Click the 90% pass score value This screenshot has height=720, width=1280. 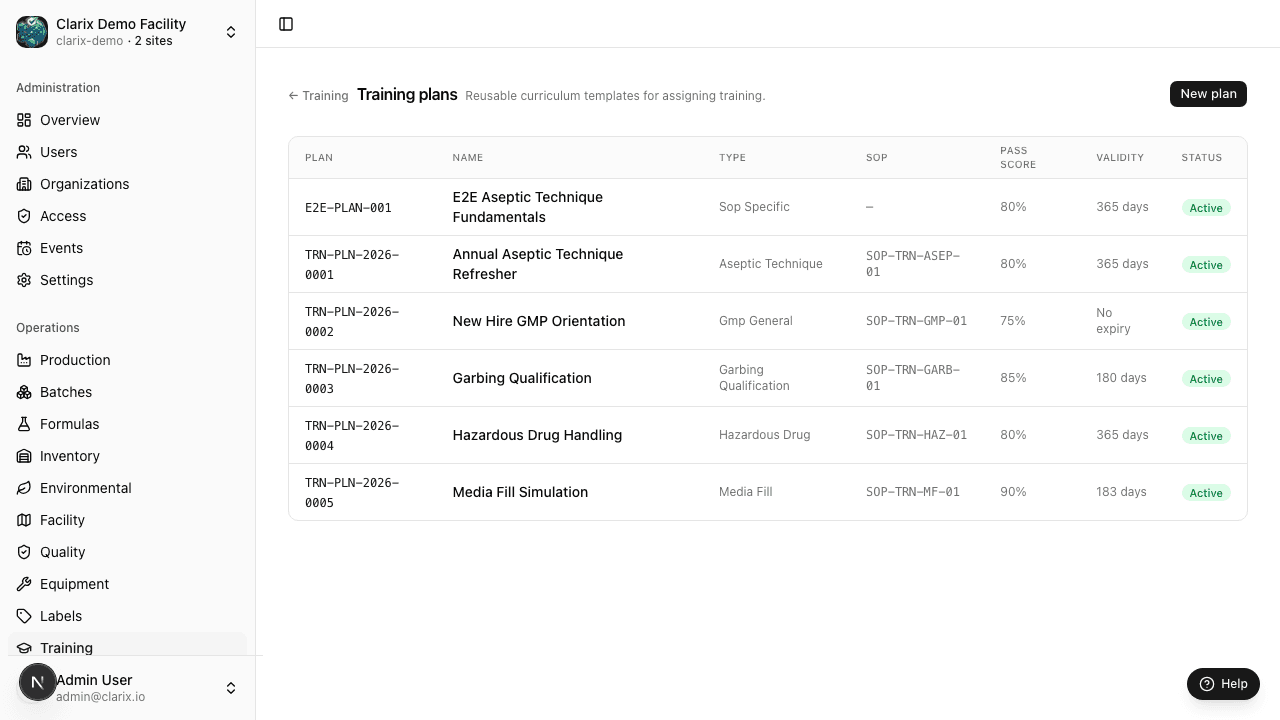(1013, 492)
